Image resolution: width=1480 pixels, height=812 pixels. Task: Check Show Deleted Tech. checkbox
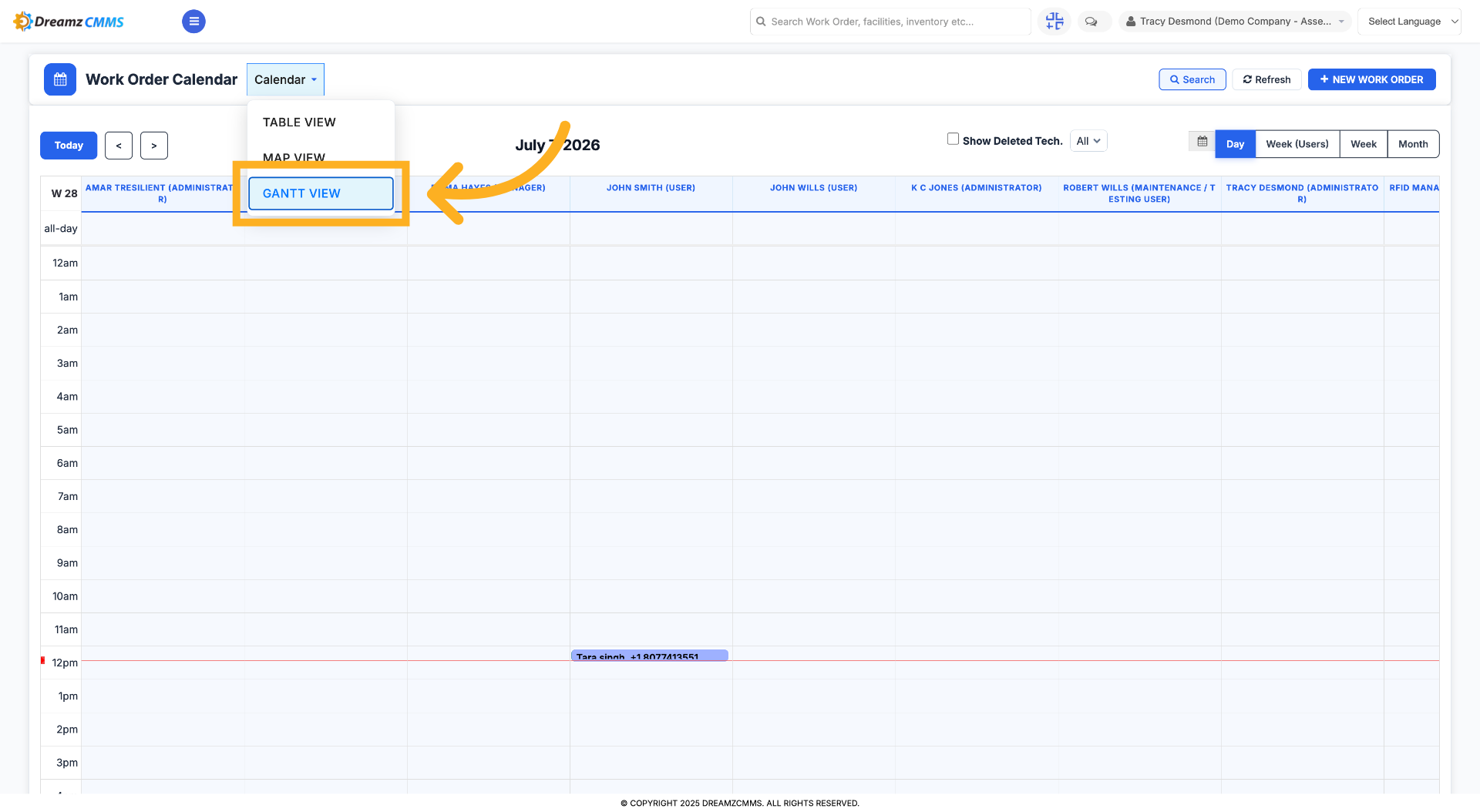coord(953,139)
